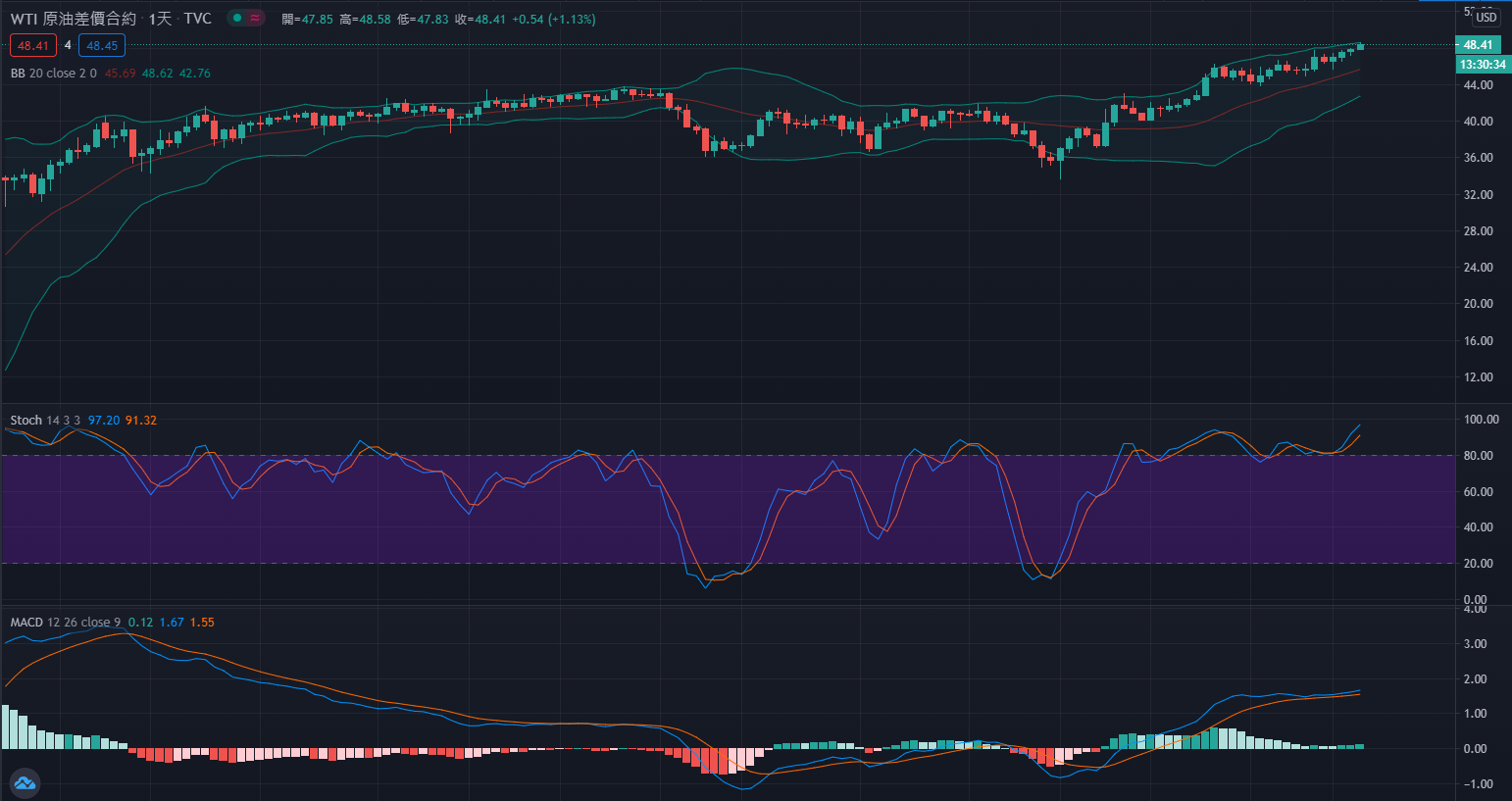Open the TradingView cloud logo
The height and width of the screenshot is (801, 1512).
click(25, 782)
